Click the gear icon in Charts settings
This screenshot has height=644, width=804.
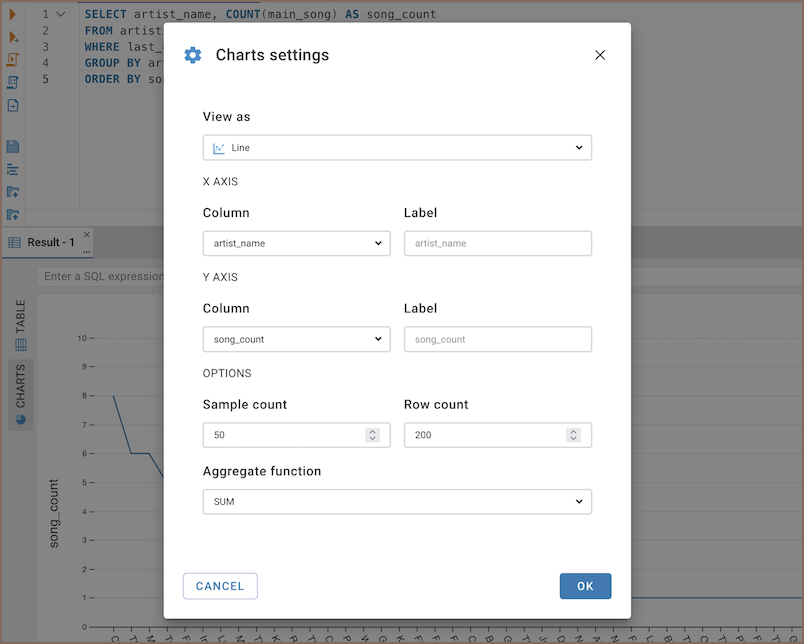coord(193,55)
